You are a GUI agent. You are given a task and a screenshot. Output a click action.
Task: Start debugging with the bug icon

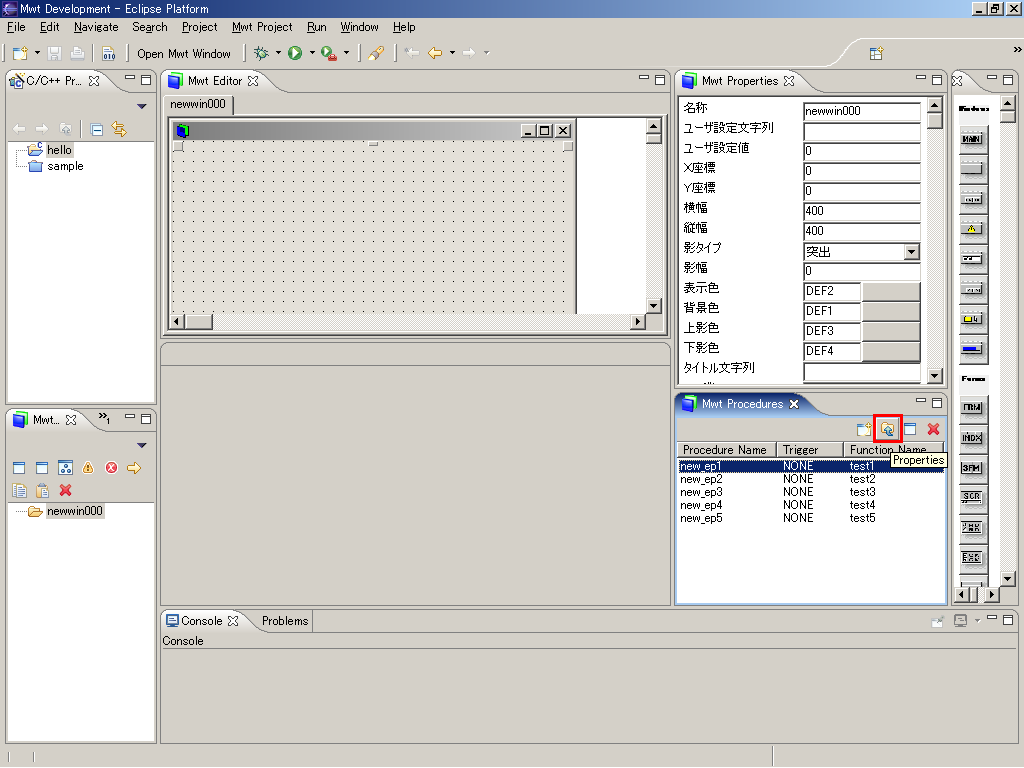tap(261, 53)
